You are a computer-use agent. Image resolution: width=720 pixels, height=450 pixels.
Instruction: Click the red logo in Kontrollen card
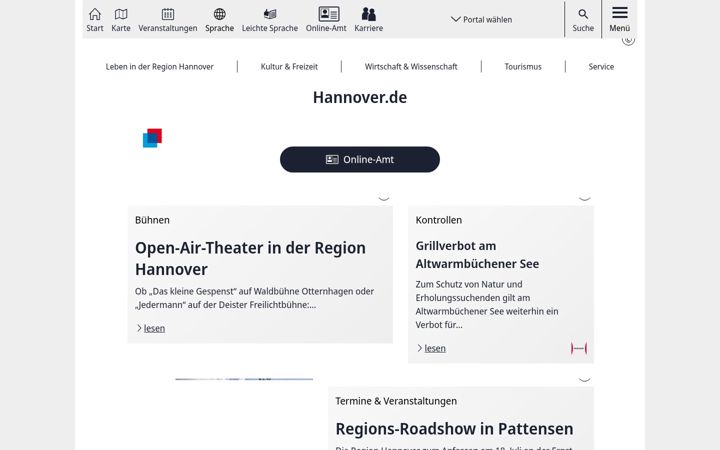tap(579, 349)
